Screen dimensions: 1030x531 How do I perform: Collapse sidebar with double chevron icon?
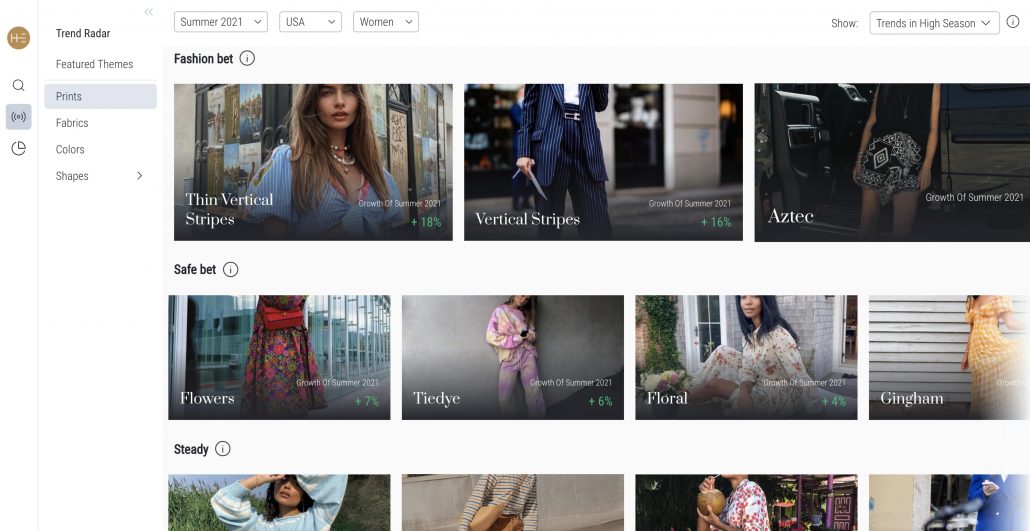[x=148, y=12]
